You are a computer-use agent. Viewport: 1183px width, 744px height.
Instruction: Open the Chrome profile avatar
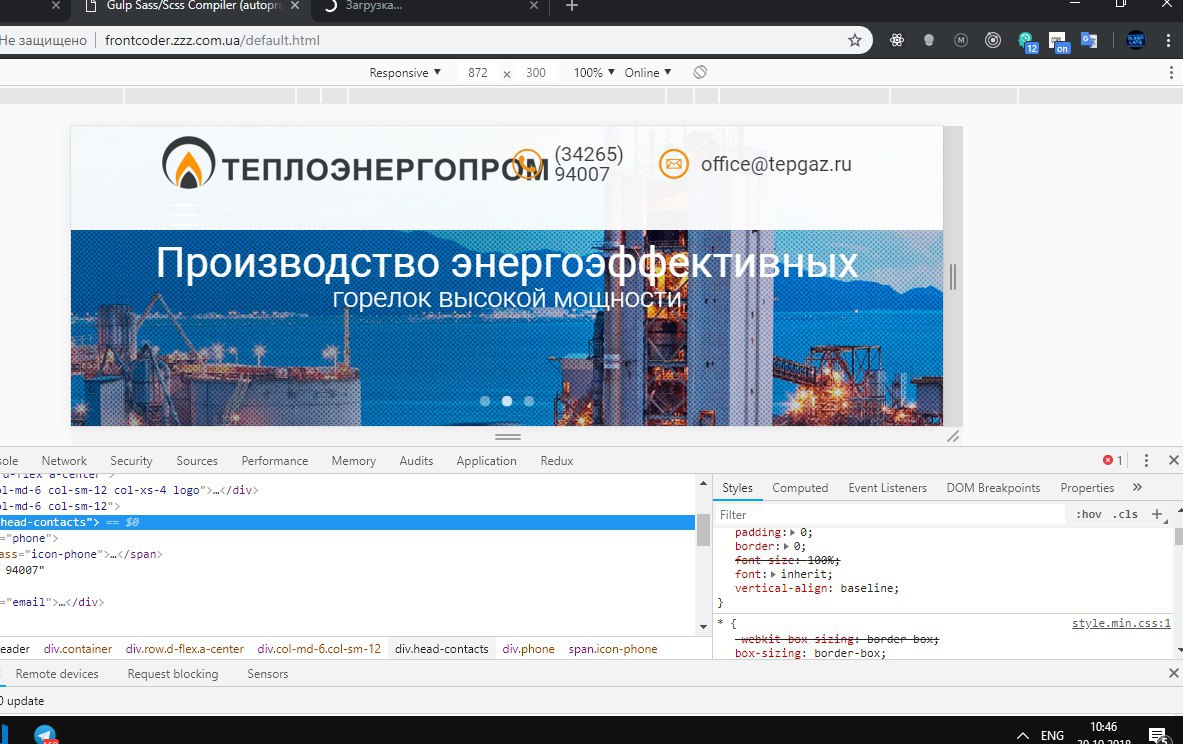coord(1135,40)
